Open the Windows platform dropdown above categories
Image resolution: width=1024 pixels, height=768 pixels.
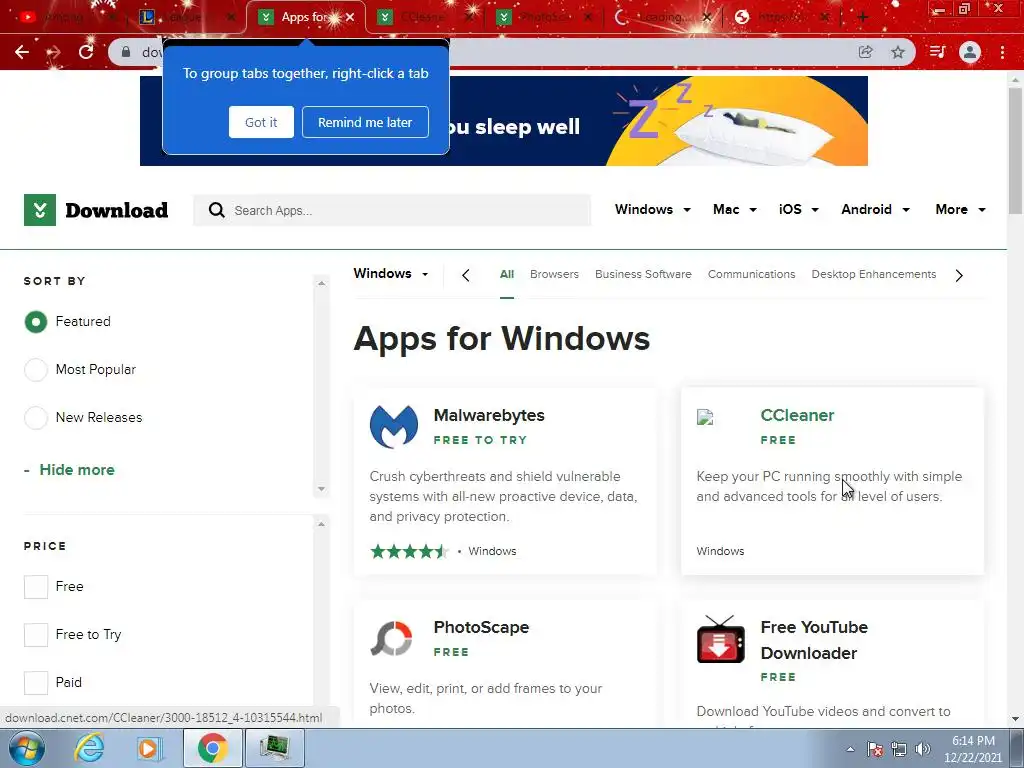tap(391, 274)
